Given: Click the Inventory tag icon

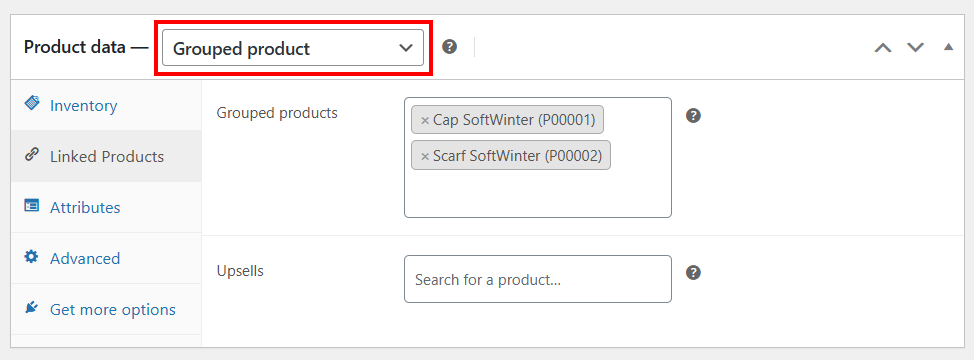Looking at the screenshot, I should (x=32, y=103).
